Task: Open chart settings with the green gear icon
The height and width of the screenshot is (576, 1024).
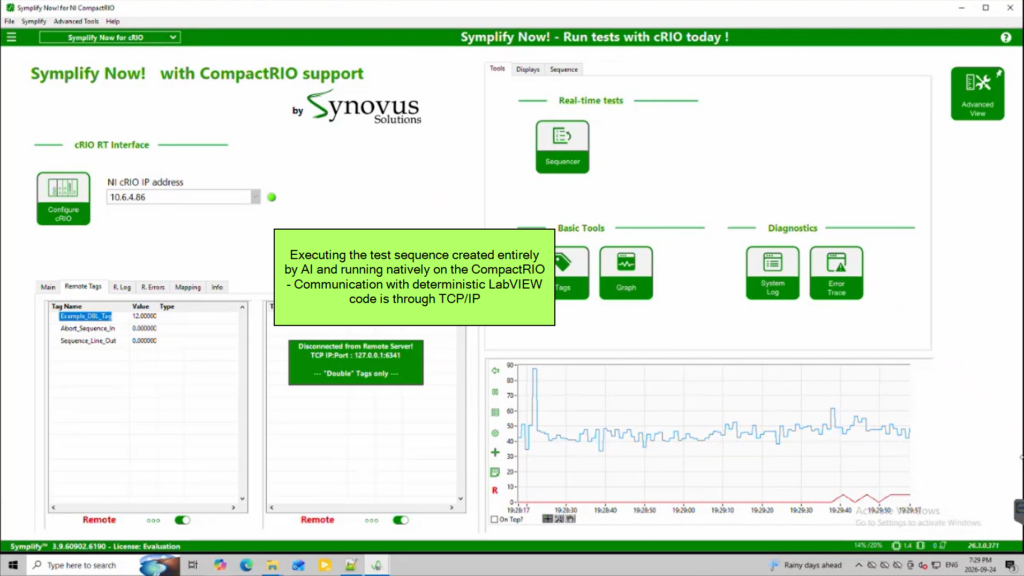Action: [495, 433]
